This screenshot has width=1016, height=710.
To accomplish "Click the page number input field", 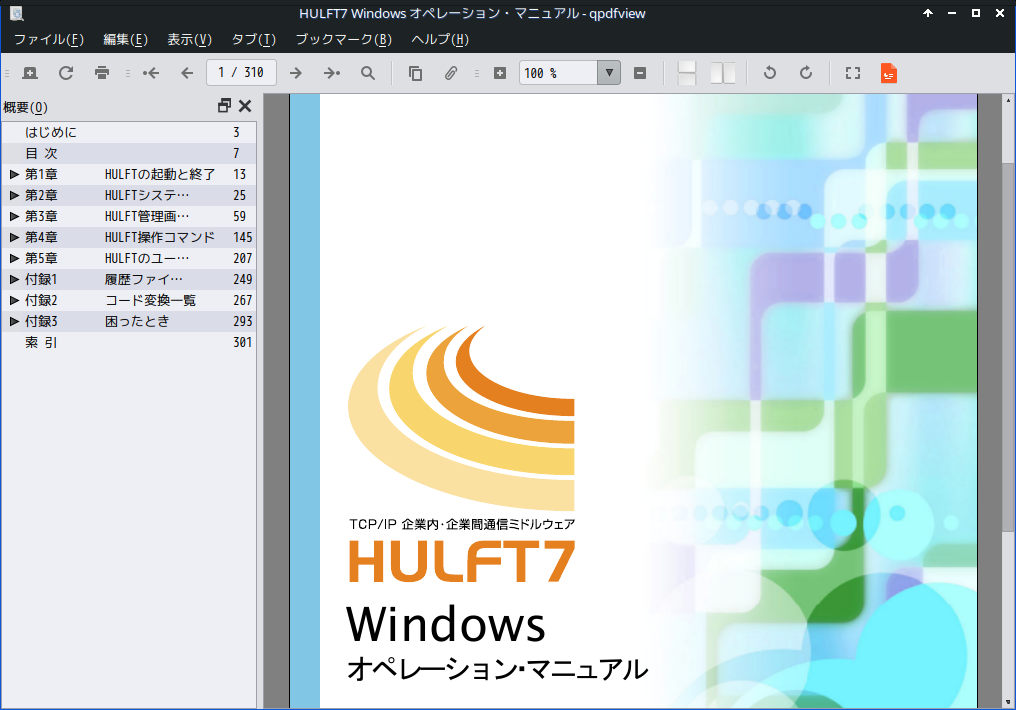I will pos(241,73).
